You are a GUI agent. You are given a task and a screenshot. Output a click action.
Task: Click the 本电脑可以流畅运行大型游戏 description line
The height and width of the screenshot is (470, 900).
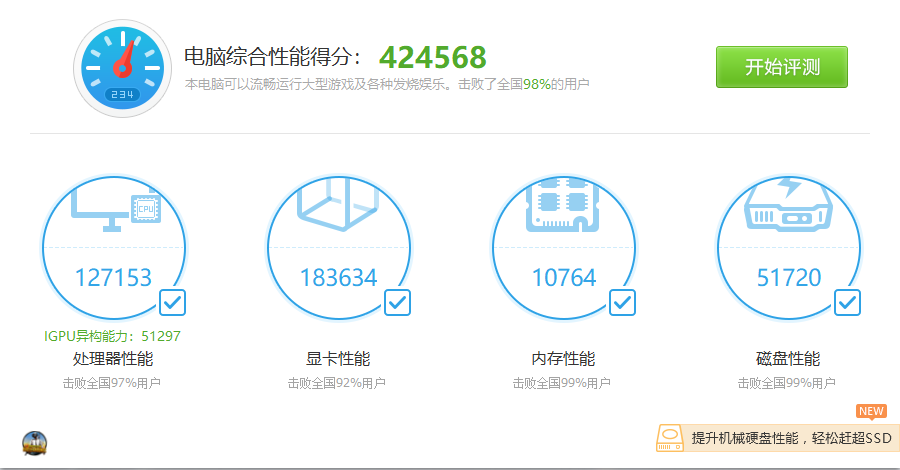point(387,84)
